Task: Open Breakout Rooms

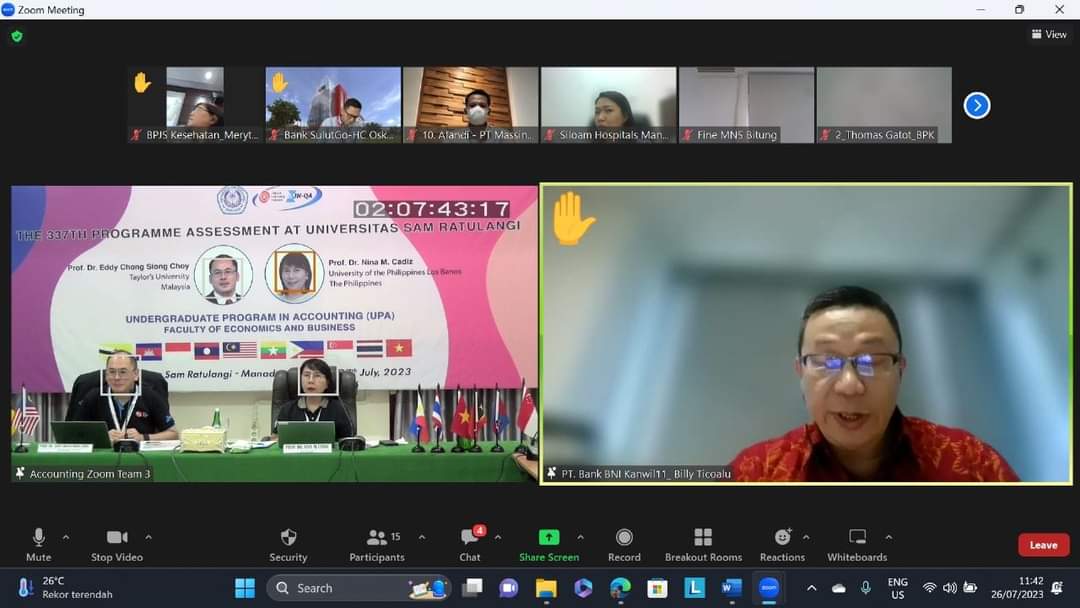Action: click(x=703, y=543)
